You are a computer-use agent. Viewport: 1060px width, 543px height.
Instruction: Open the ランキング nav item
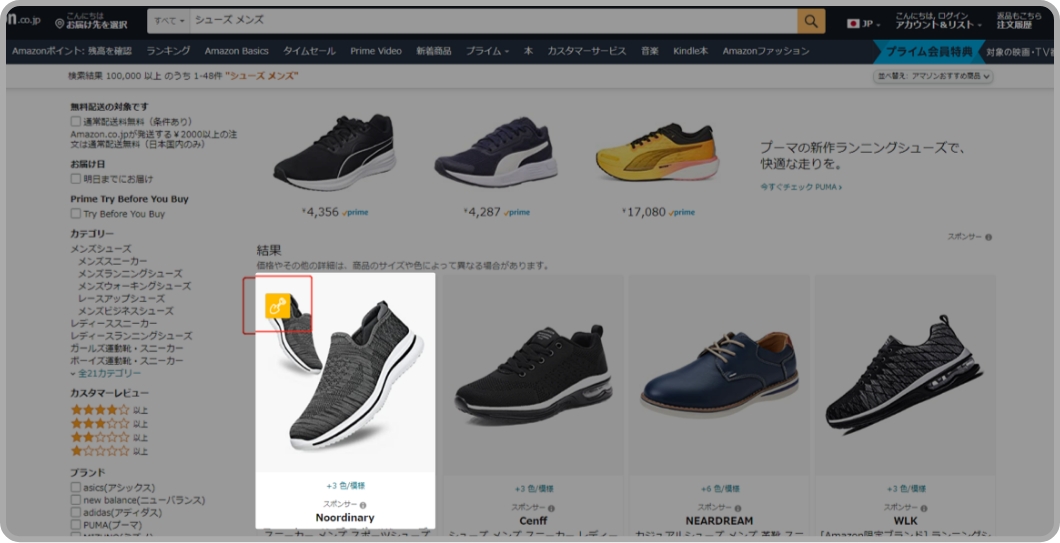coord(168,51)
